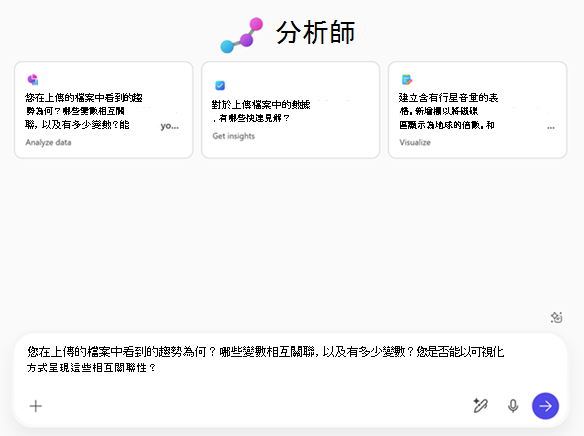The width and height of the screenshot is (584, 436).
Task: Open the Visualize suggestion card
Action: (x=477, y=110)
